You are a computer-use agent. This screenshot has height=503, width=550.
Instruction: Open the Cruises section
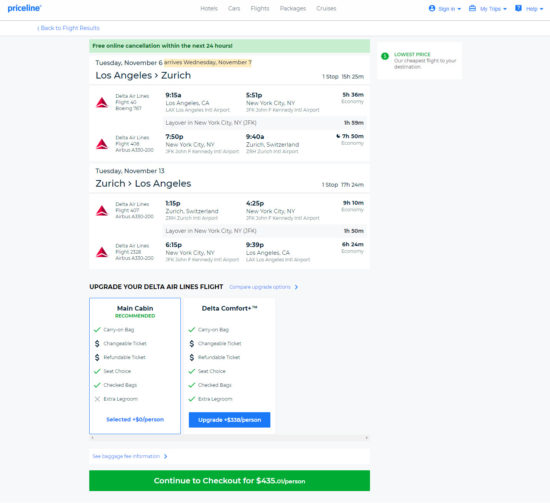click(x=326, y=8)
